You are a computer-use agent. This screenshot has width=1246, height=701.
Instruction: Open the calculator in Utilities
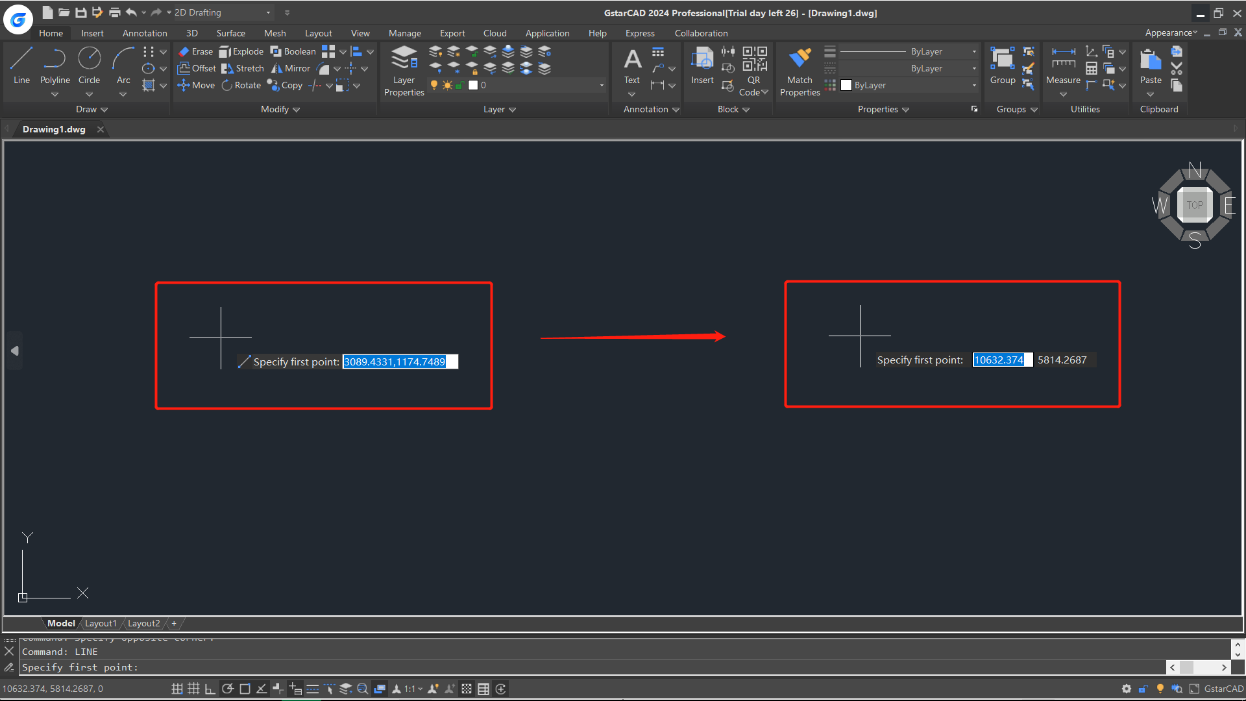[1091, 69]
